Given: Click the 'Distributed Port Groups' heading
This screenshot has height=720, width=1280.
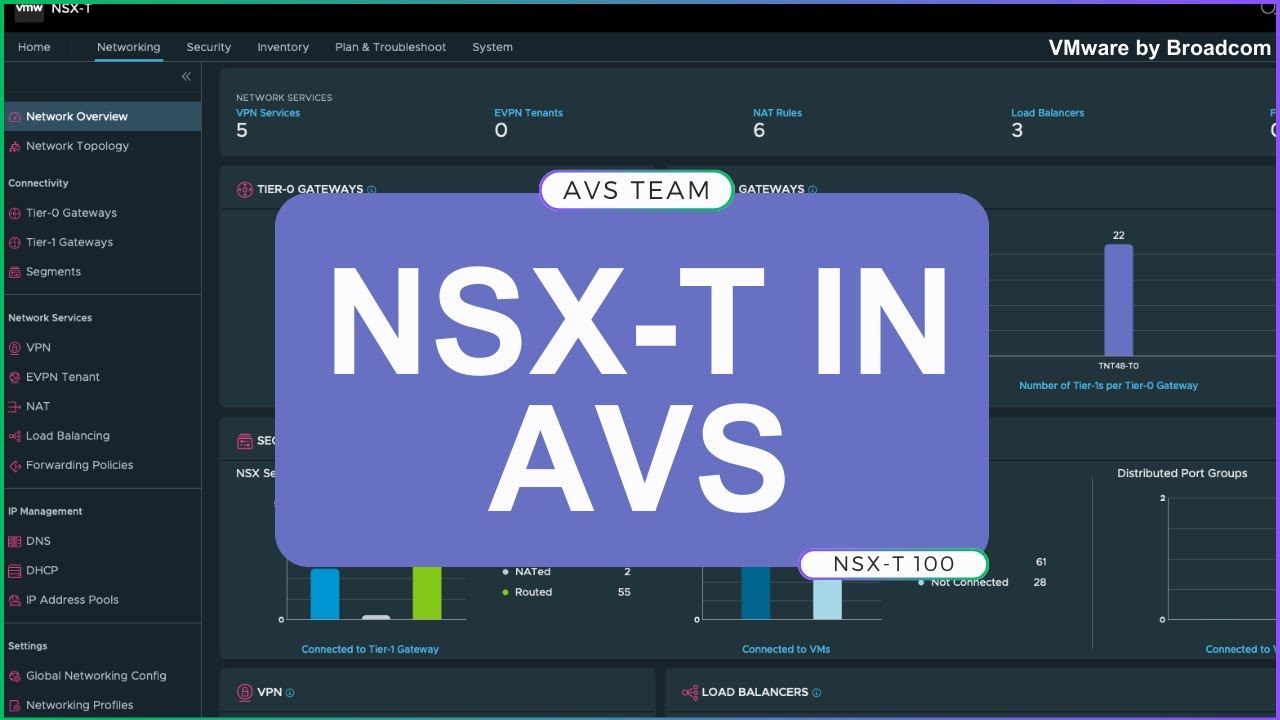Looking at the screenshot, I should click(x=1182, y=474).
